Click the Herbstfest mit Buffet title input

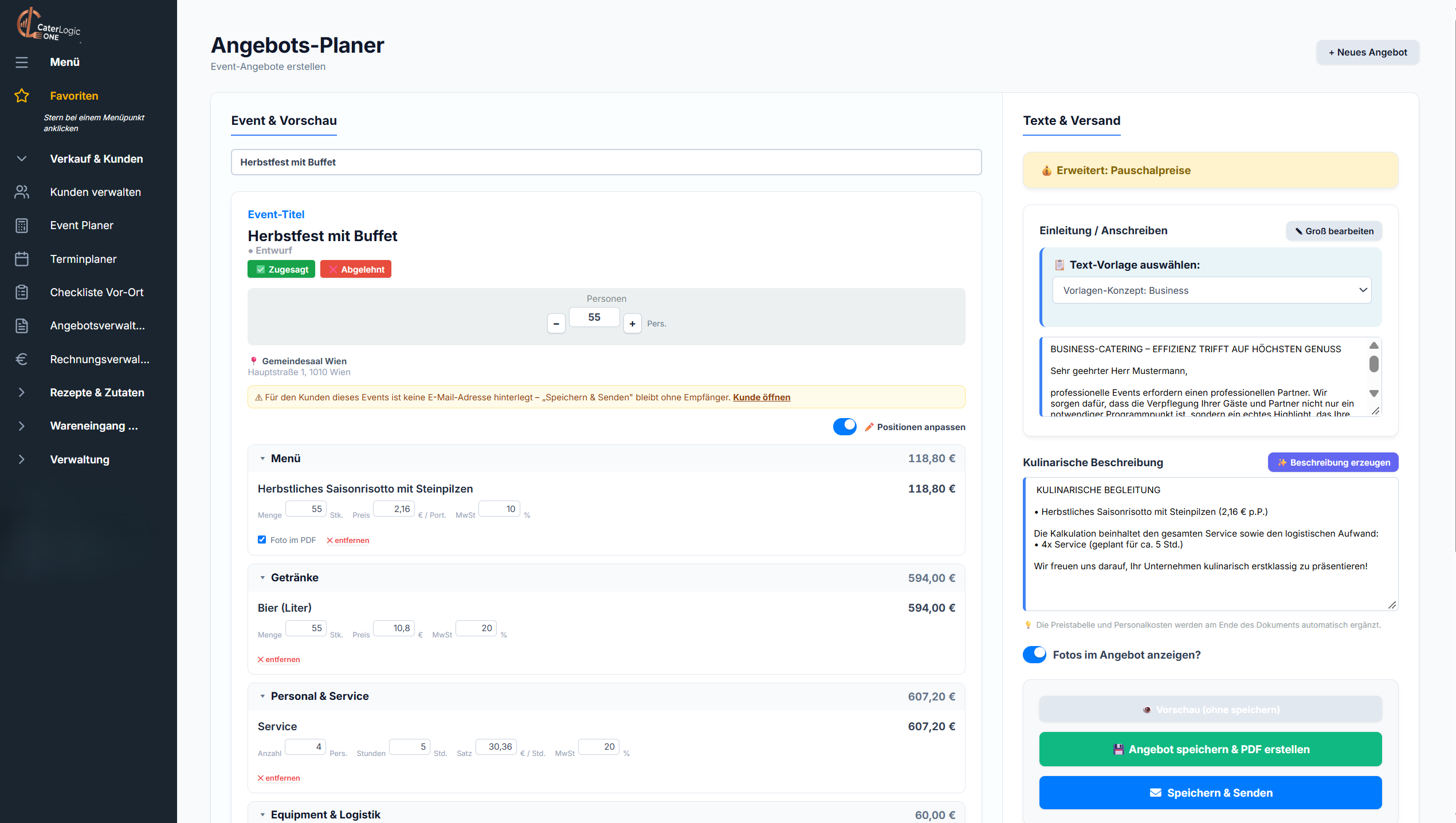tap(606, 162)
